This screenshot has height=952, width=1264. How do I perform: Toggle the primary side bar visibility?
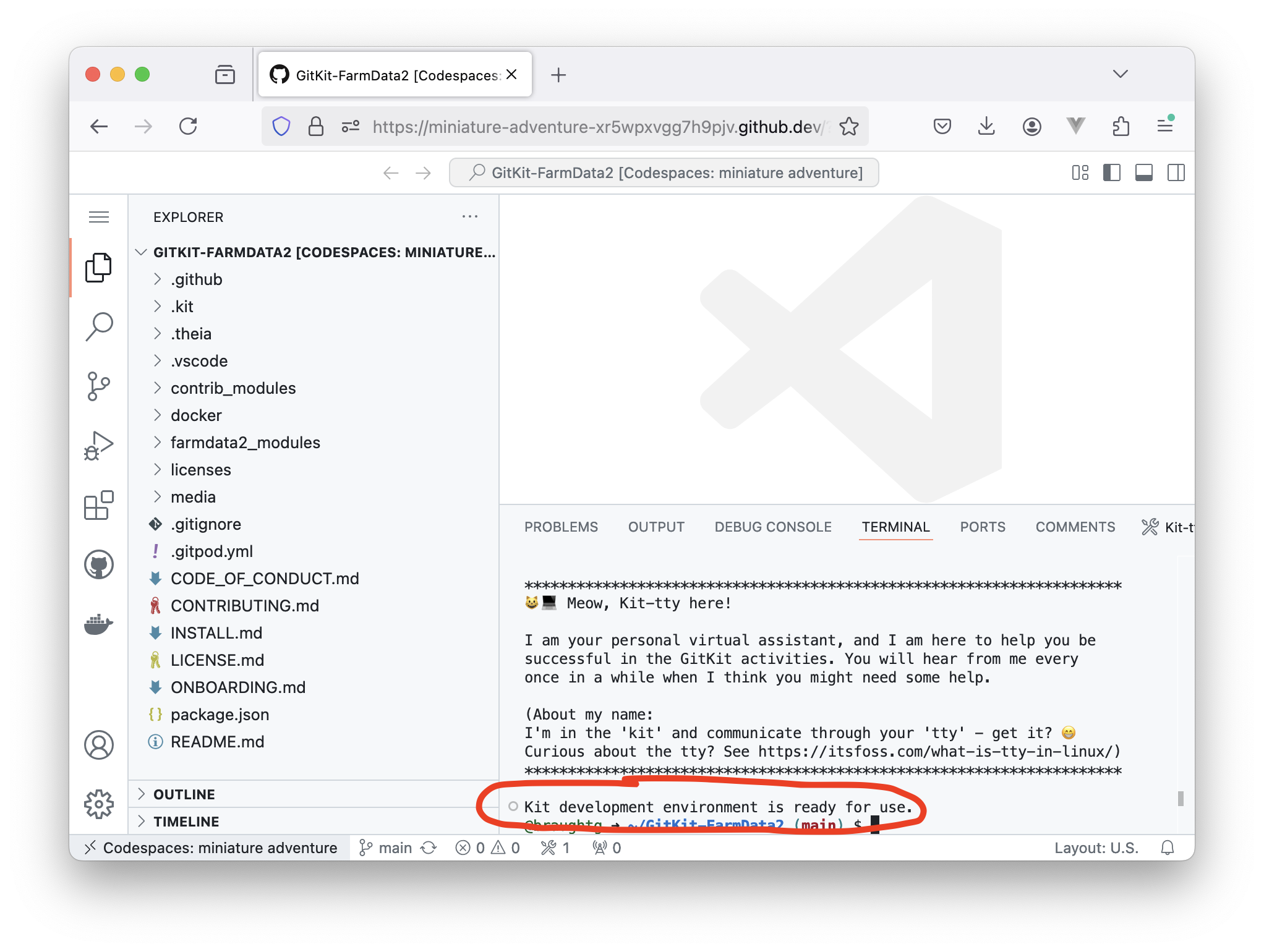pos(1111,172)
